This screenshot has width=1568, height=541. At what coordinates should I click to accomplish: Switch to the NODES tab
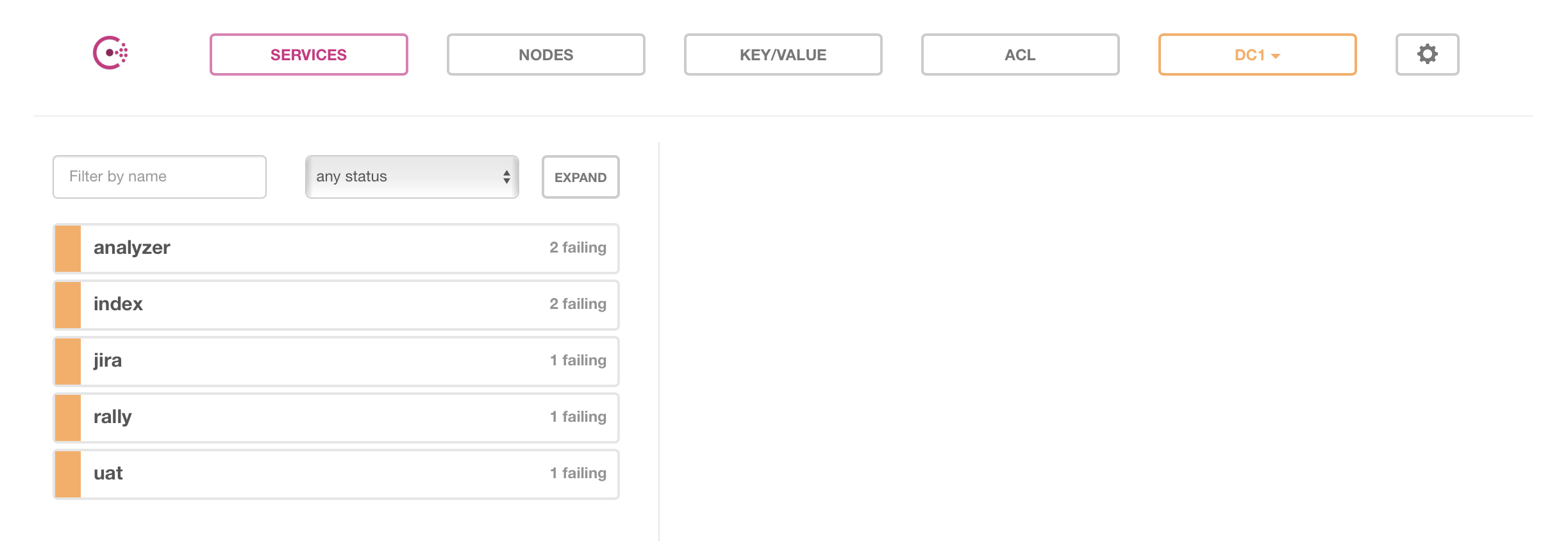[x=546, y=54]
